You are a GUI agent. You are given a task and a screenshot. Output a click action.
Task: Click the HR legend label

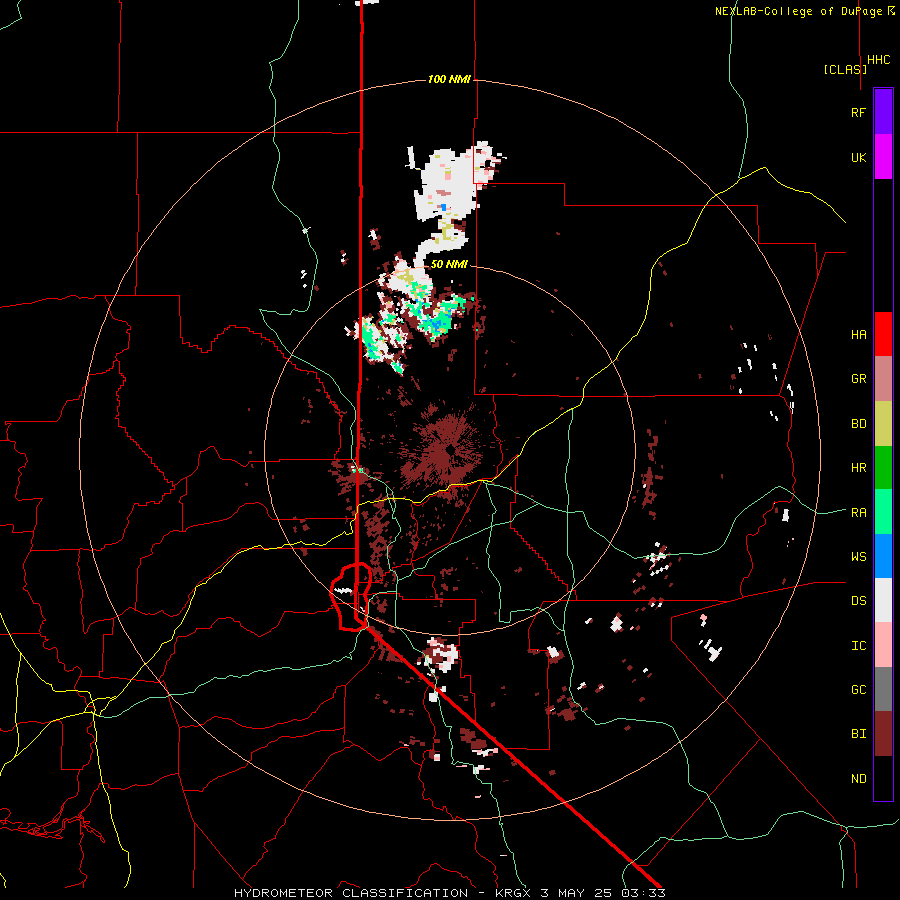[x=858, y=468]
